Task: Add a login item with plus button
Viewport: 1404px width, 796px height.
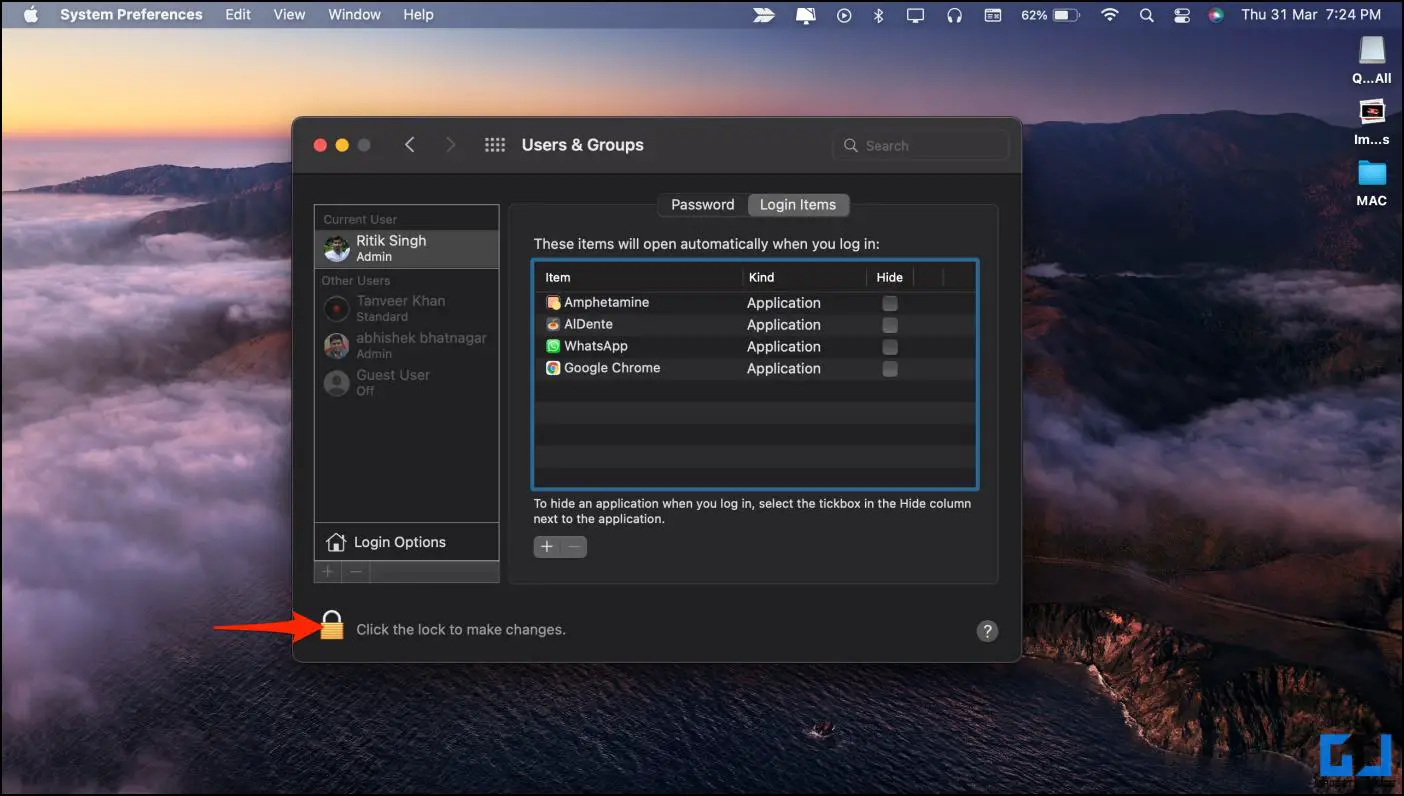Action: click(546, 547)
